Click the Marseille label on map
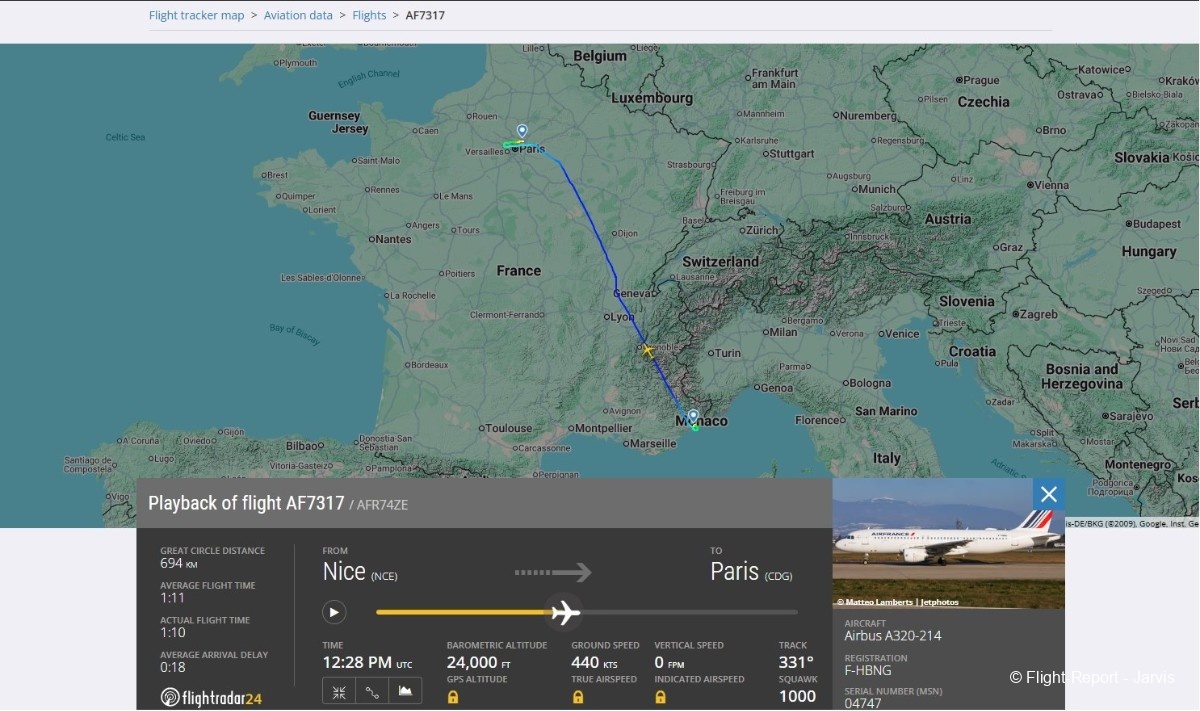Screen dimensions: 1200x711 (x=652, y=443)
